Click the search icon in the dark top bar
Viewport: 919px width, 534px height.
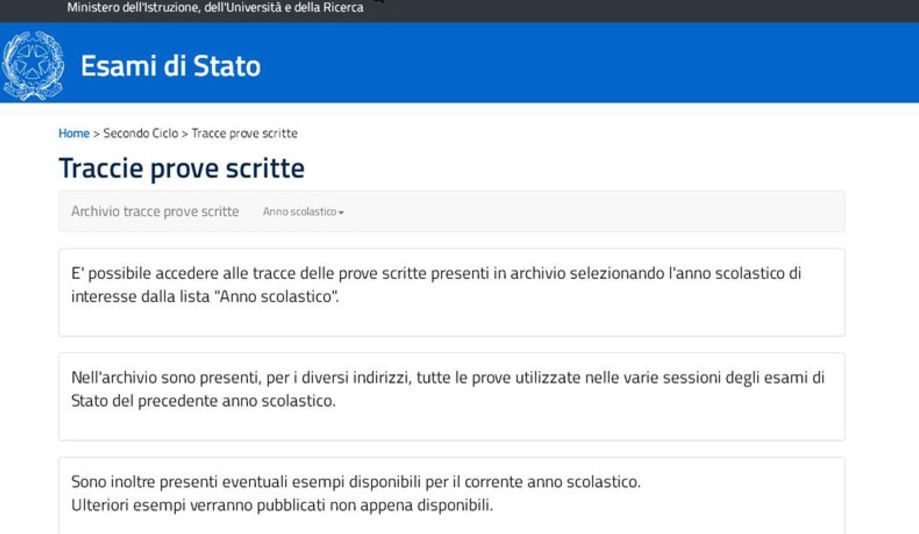[x=379, y=2]
